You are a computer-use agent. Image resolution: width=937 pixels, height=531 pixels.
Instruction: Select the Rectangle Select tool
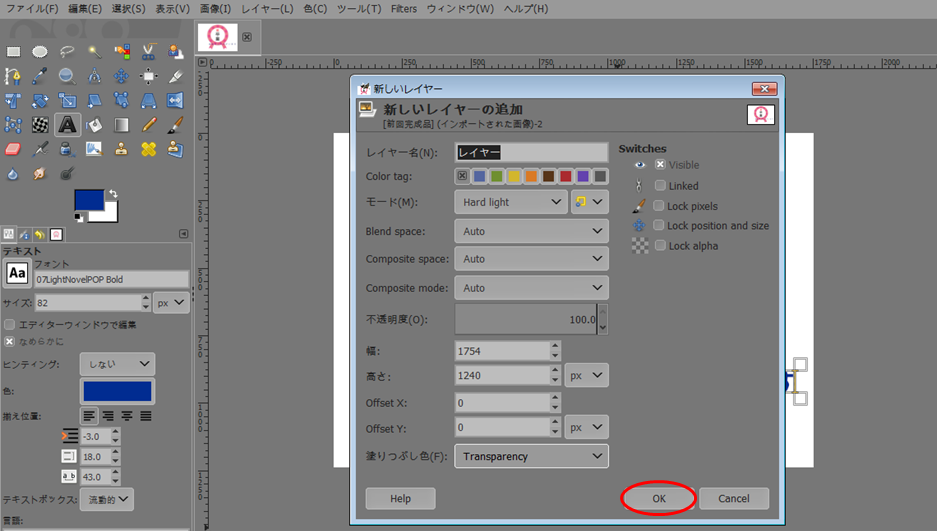click(x=13, y=52)
